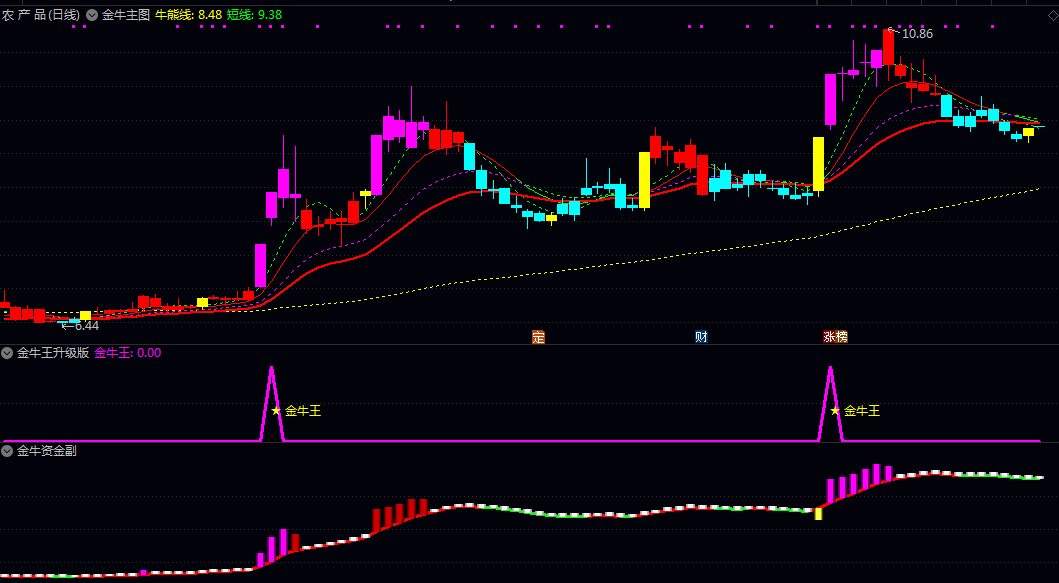This screenshot has height=583, width=1059.
Task: Click the 6.44 low price label
Action: point(86,326)
